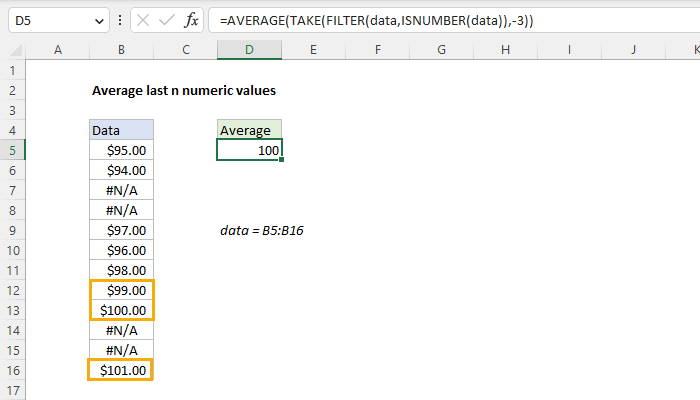The image size is (700, 400).
Task: Select row 1 header
Action: [x=12, y=71]
